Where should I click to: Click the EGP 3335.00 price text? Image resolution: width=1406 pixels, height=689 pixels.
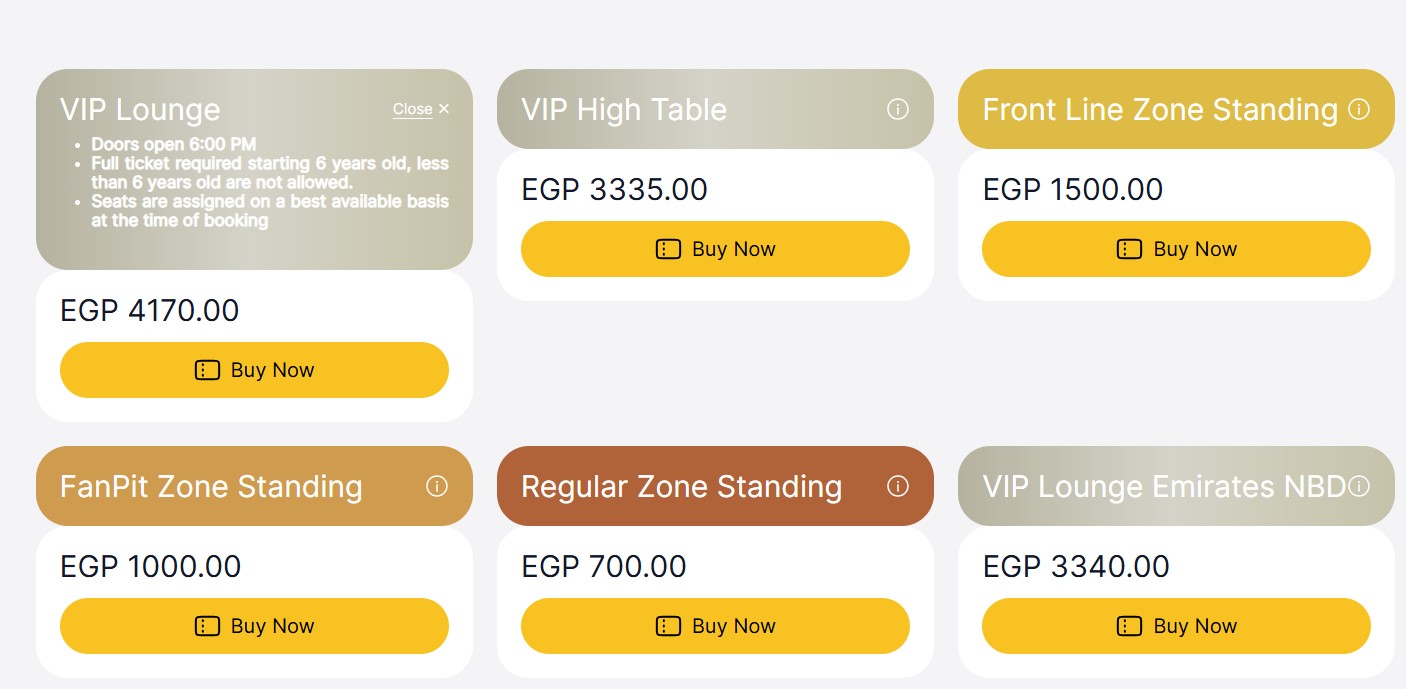[x=614, y=189]
